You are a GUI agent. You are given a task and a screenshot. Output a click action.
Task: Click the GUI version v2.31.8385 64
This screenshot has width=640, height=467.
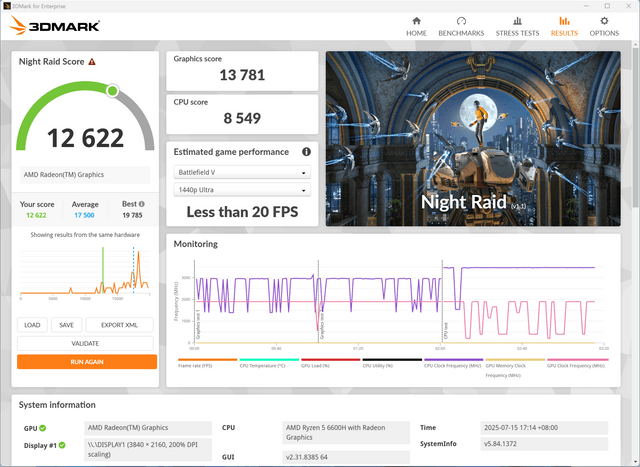point(346,457)
